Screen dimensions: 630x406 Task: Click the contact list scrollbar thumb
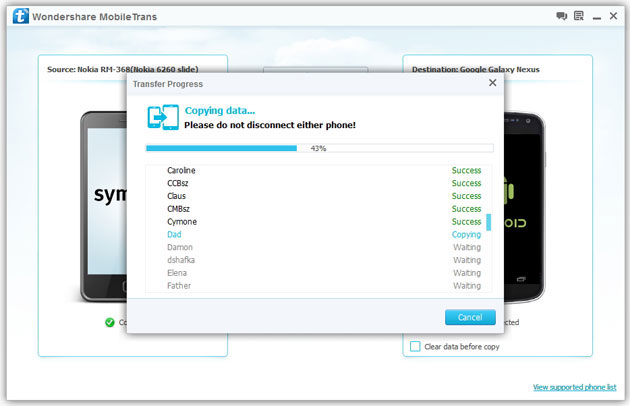click(x=489, y=222)
